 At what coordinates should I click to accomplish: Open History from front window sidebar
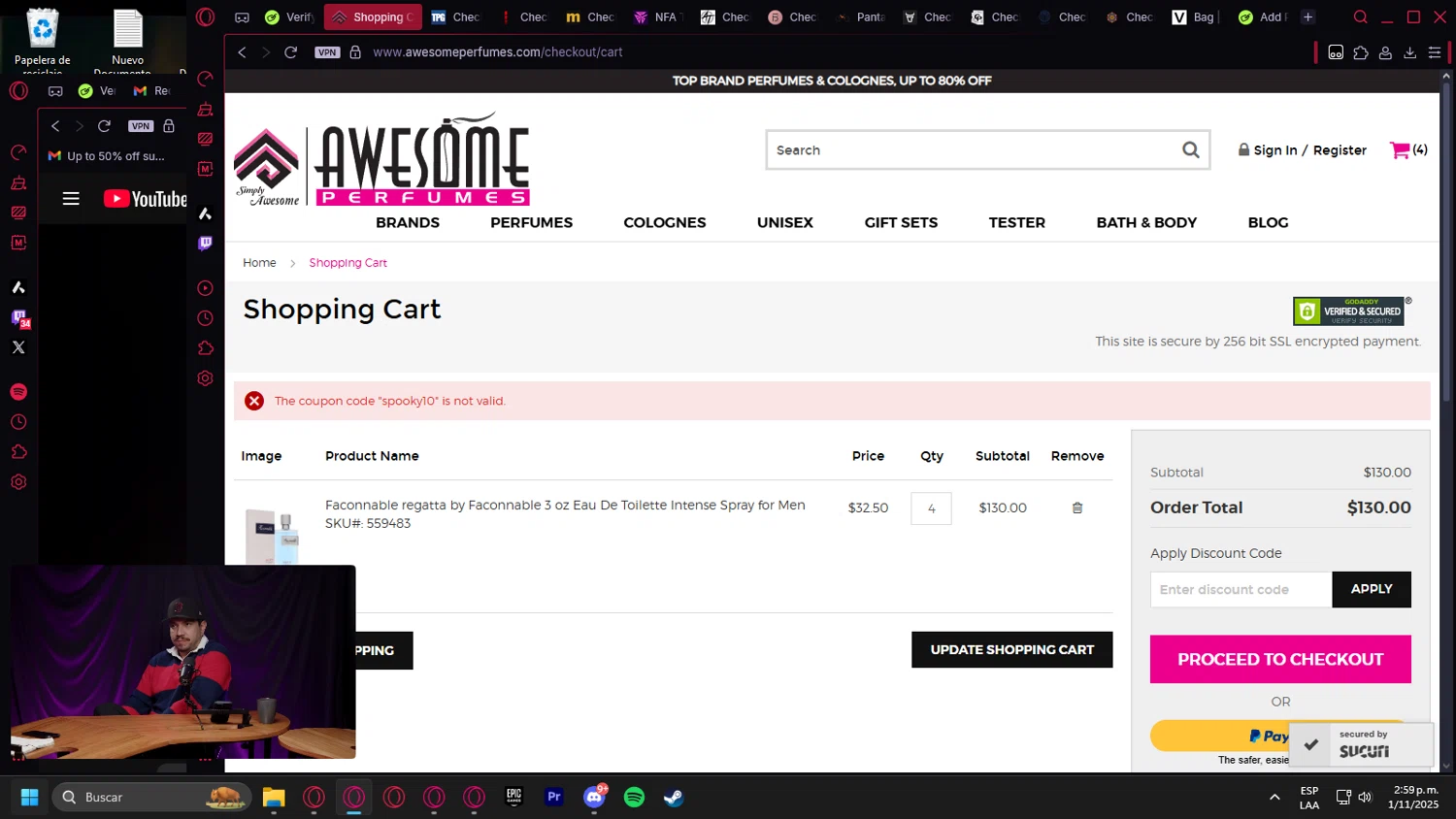[205, 318]
